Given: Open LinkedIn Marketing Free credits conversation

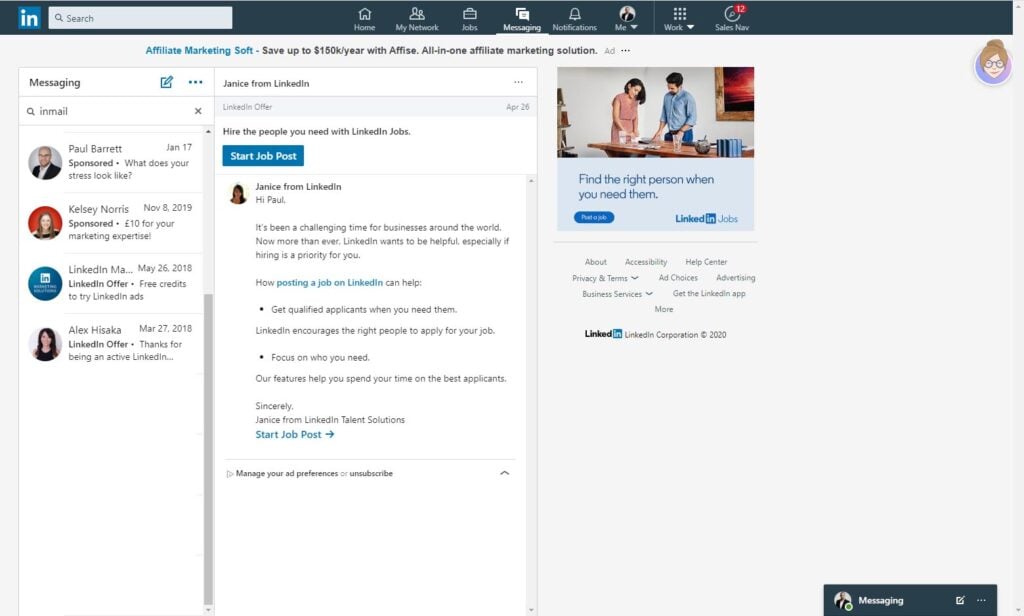Looking at the screenshot, I should click(112, 283).
